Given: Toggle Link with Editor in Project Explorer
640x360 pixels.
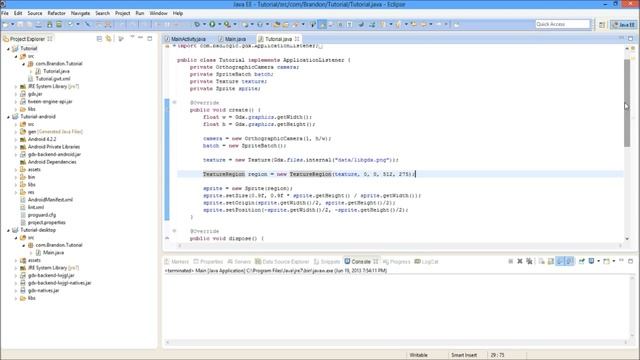Looking at the screenshot, I should point(109,38).
